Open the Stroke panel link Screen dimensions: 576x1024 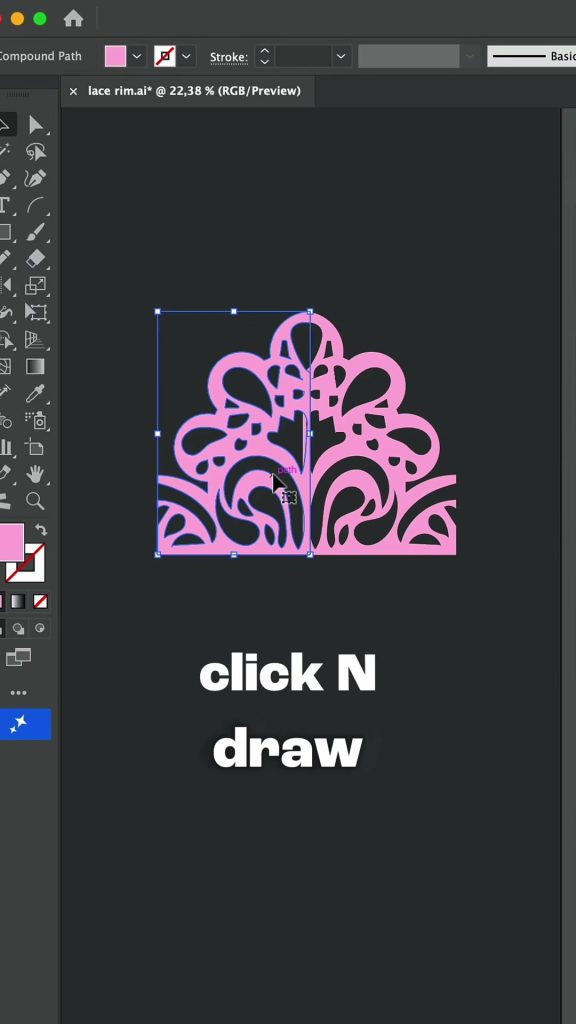(x=229, y=57)
